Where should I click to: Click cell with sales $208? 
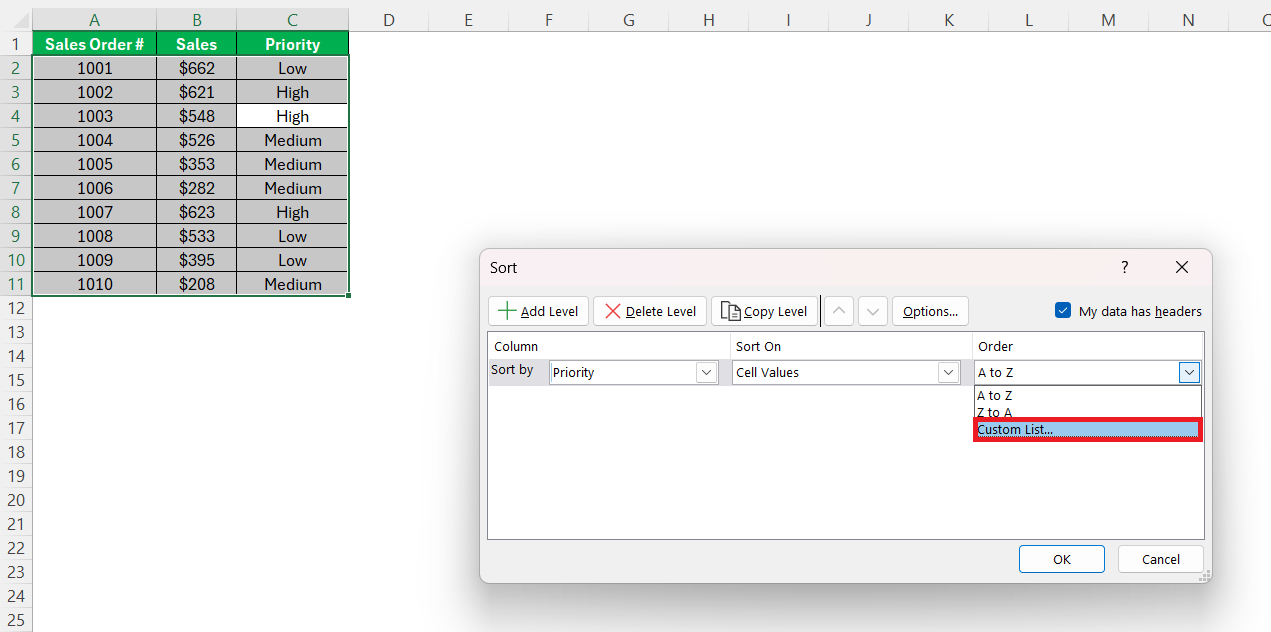tap(197, 284)
